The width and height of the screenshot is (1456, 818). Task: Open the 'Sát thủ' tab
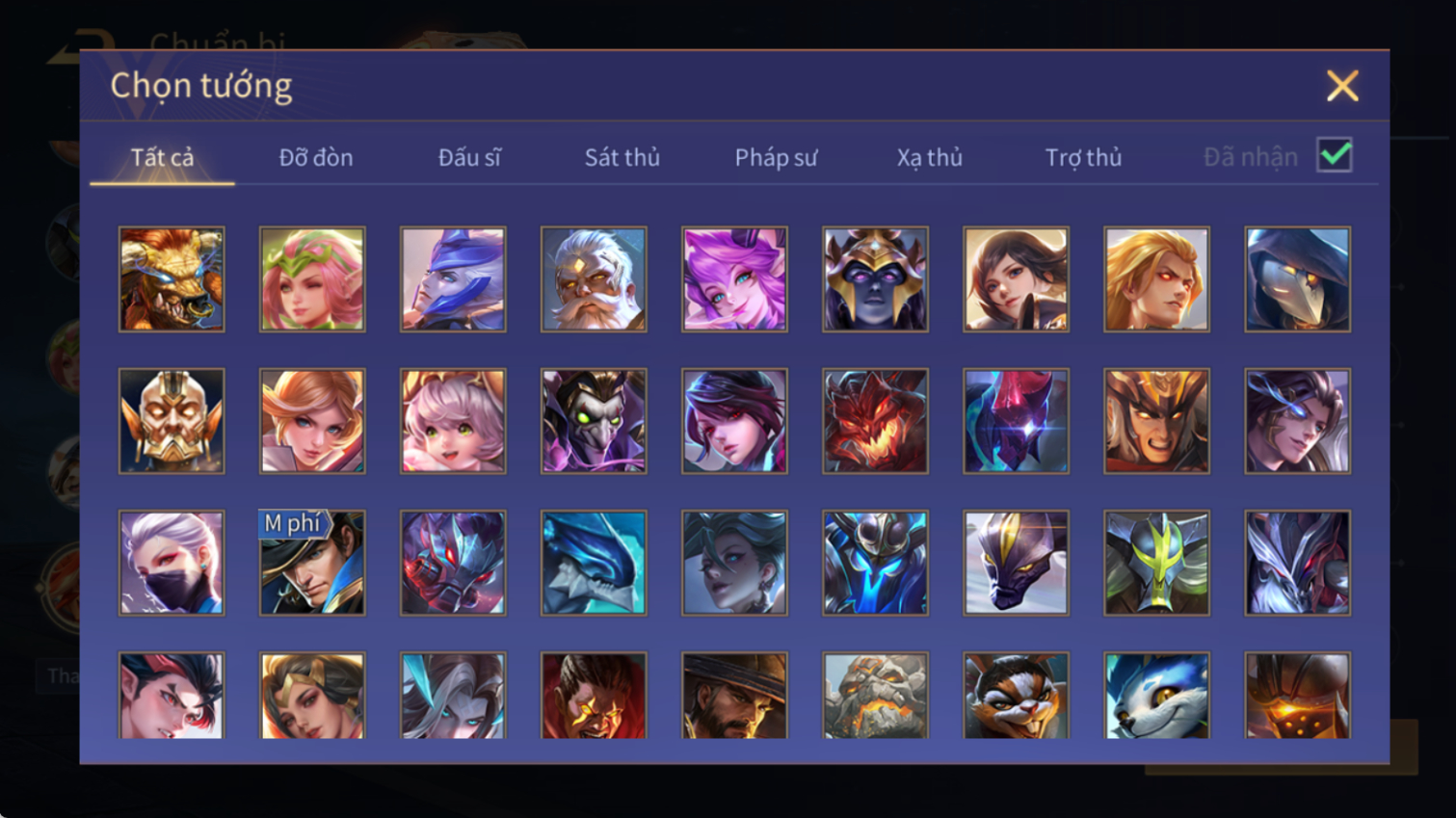tap(622, 157)
